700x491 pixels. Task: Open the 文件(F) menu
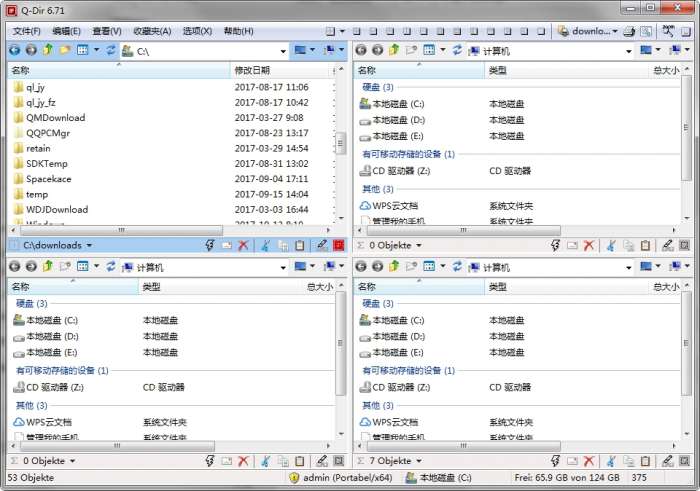click(x=27, y=31)
